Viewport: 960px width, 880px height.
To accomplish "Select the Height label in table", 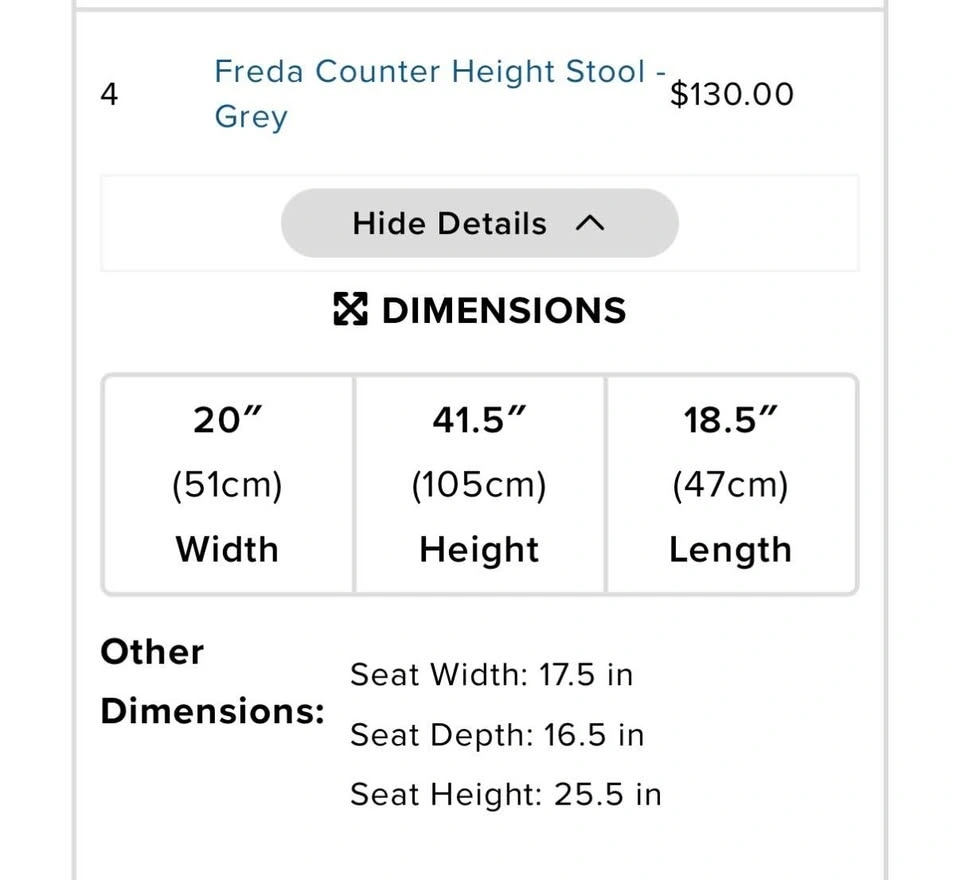I will [479, 549].
